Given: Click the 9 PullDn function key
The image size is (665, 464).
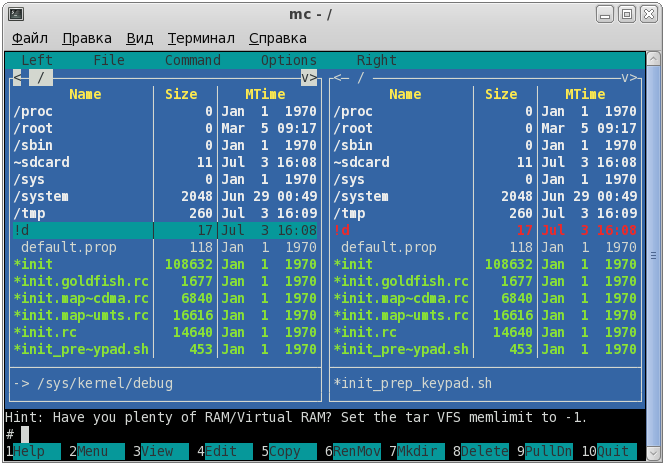Looking at the screenshot, I should click(x=545, y=451).
